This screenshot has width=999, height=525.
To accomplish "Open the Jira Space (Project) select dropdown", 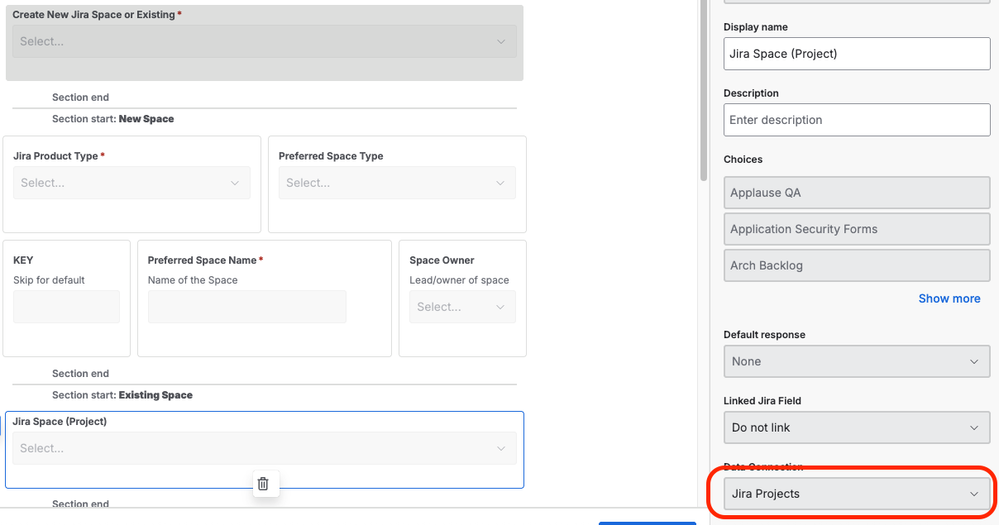I will (x=264, y=449).
